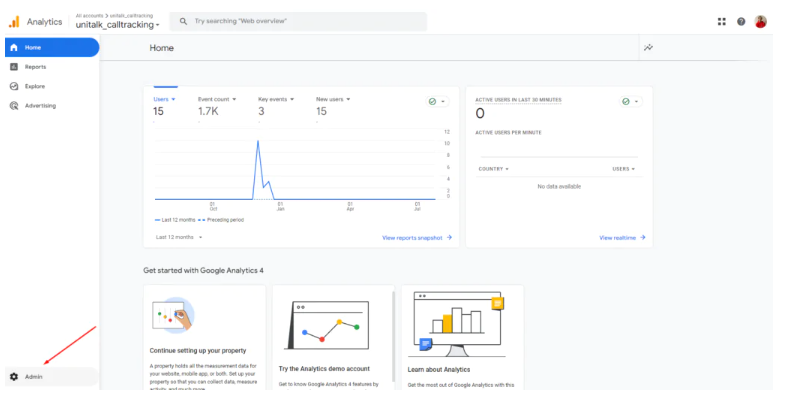
Task: Open the Google apps grid icon
Action: point(722,21)
